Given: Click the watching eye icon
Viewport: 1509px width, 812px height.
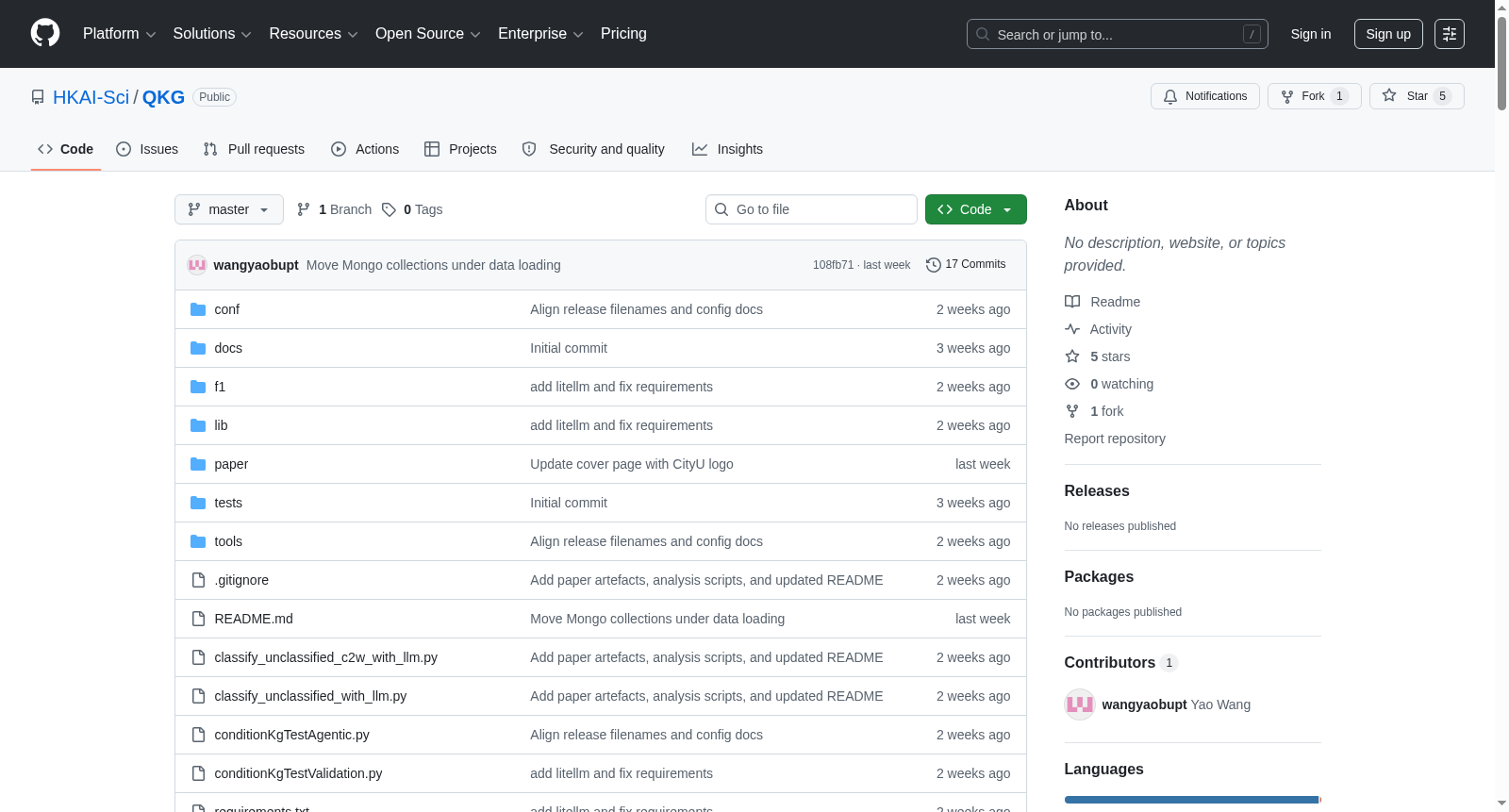Looking at the screenshot, I should (1072, 384).
